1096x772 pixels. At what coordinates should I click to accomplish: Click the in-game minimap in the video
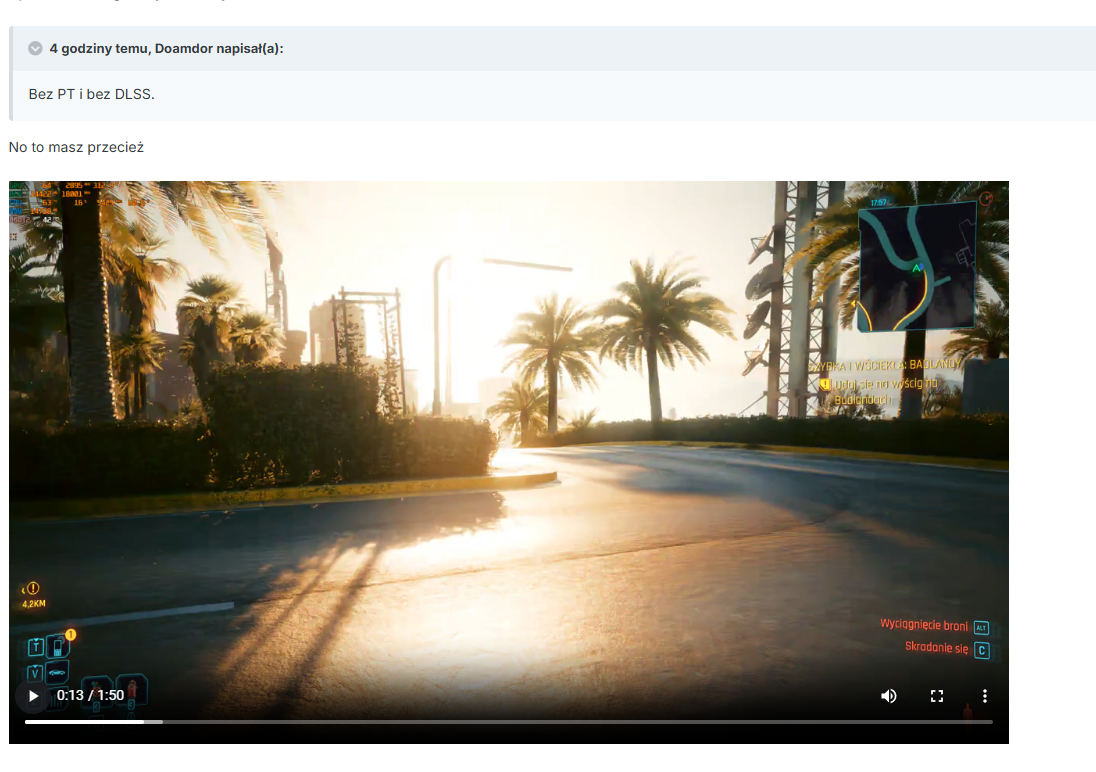[916, 267]
